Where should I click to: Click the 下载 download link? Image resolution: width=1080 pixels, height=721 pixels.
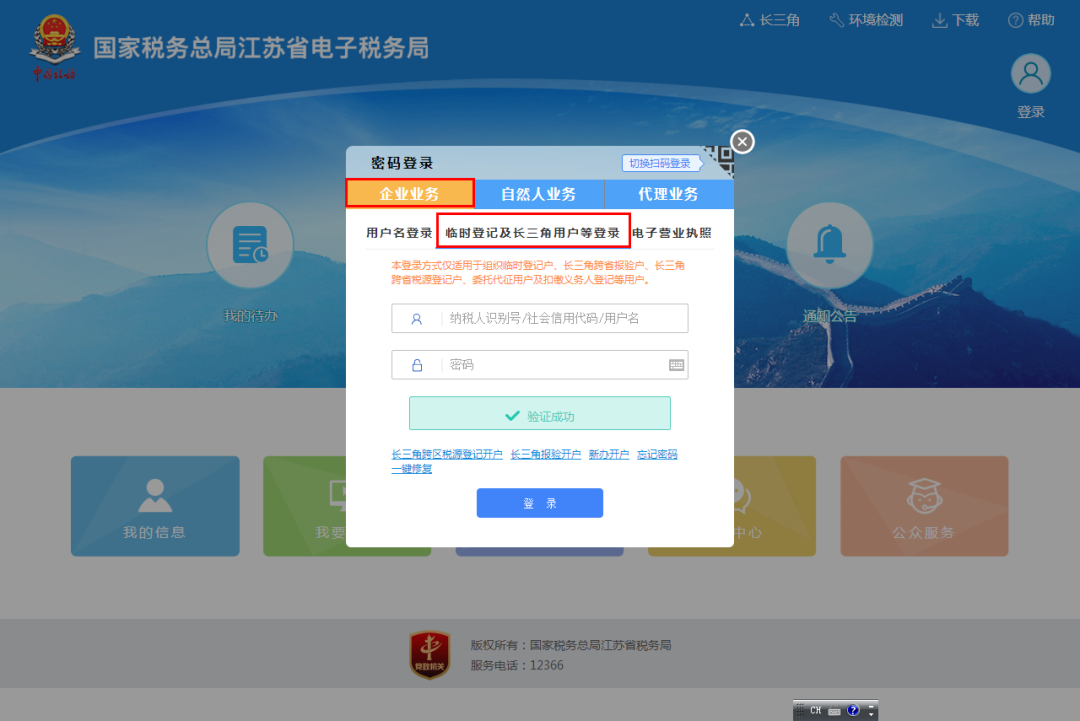click(x=955, y=20)
